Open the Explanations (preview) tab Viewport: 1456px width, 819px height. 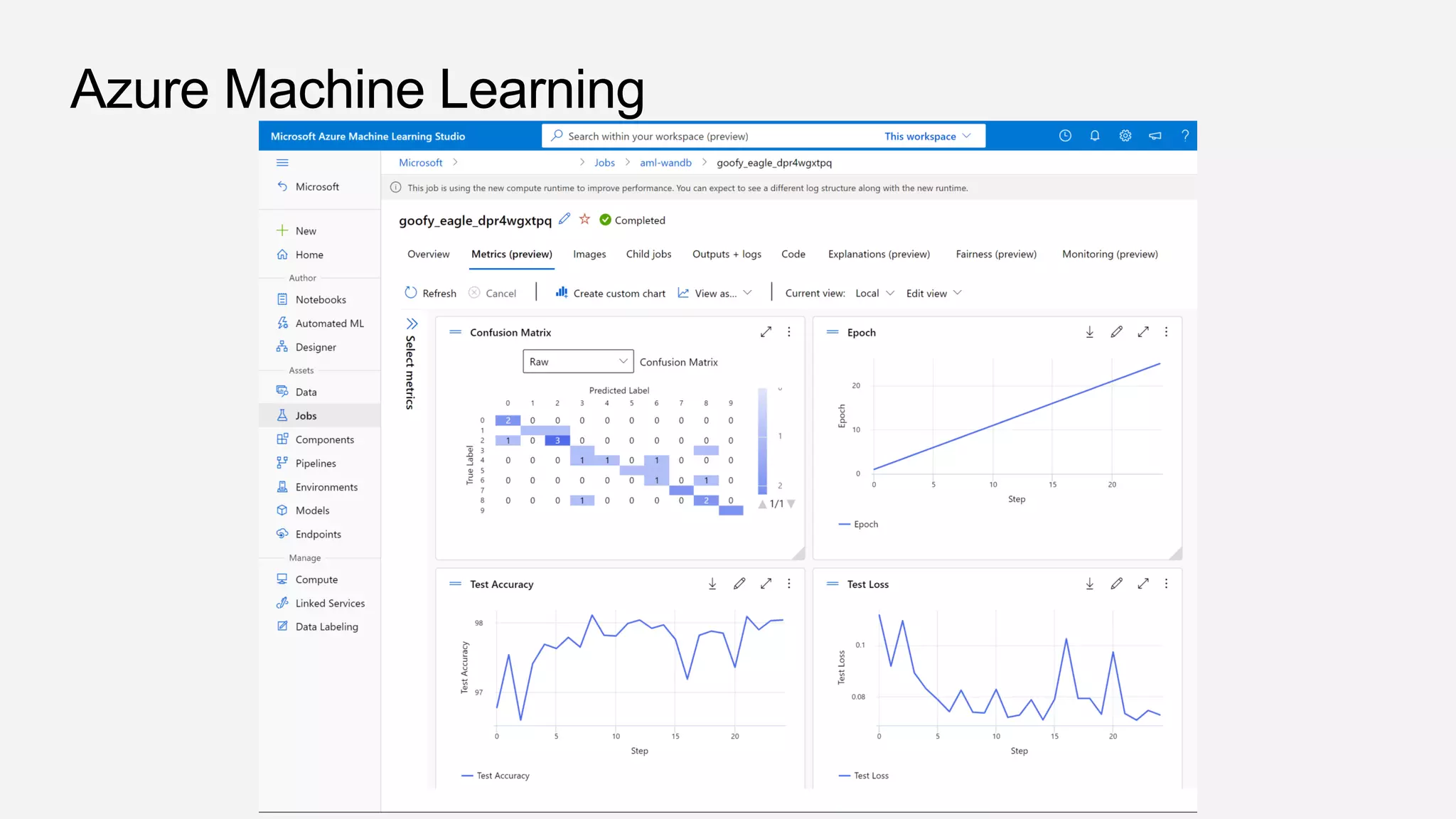pos(879,254)
